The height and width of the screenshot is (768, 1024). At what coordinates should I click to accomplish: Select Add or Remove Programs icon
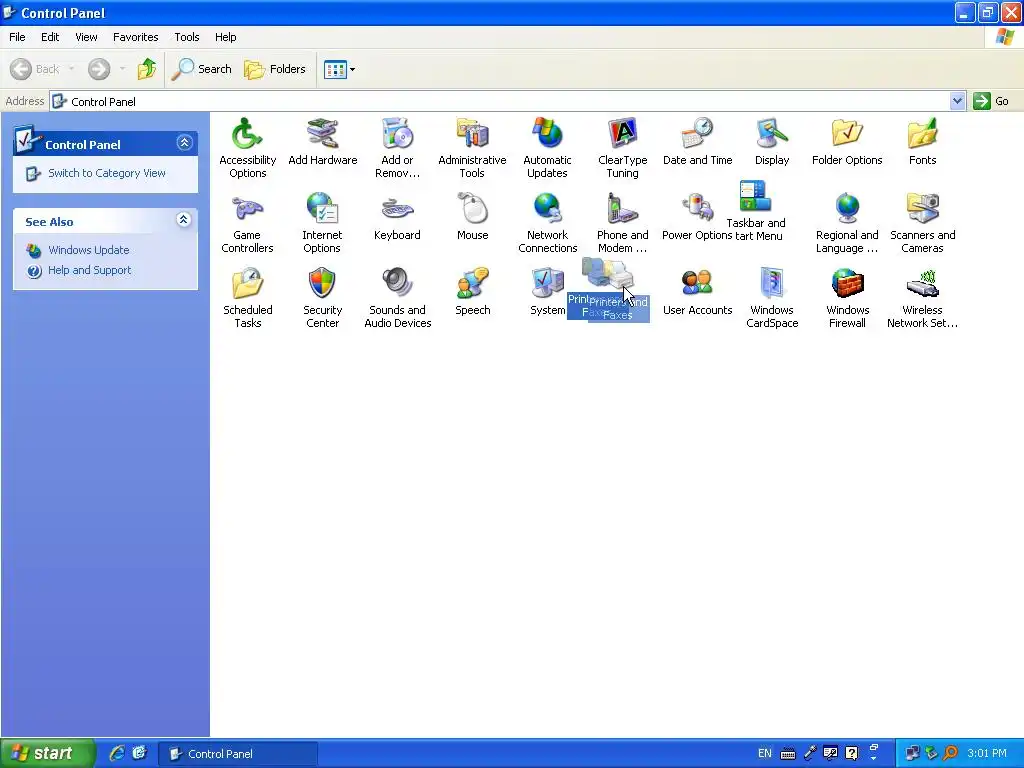(x=397, y=135)
